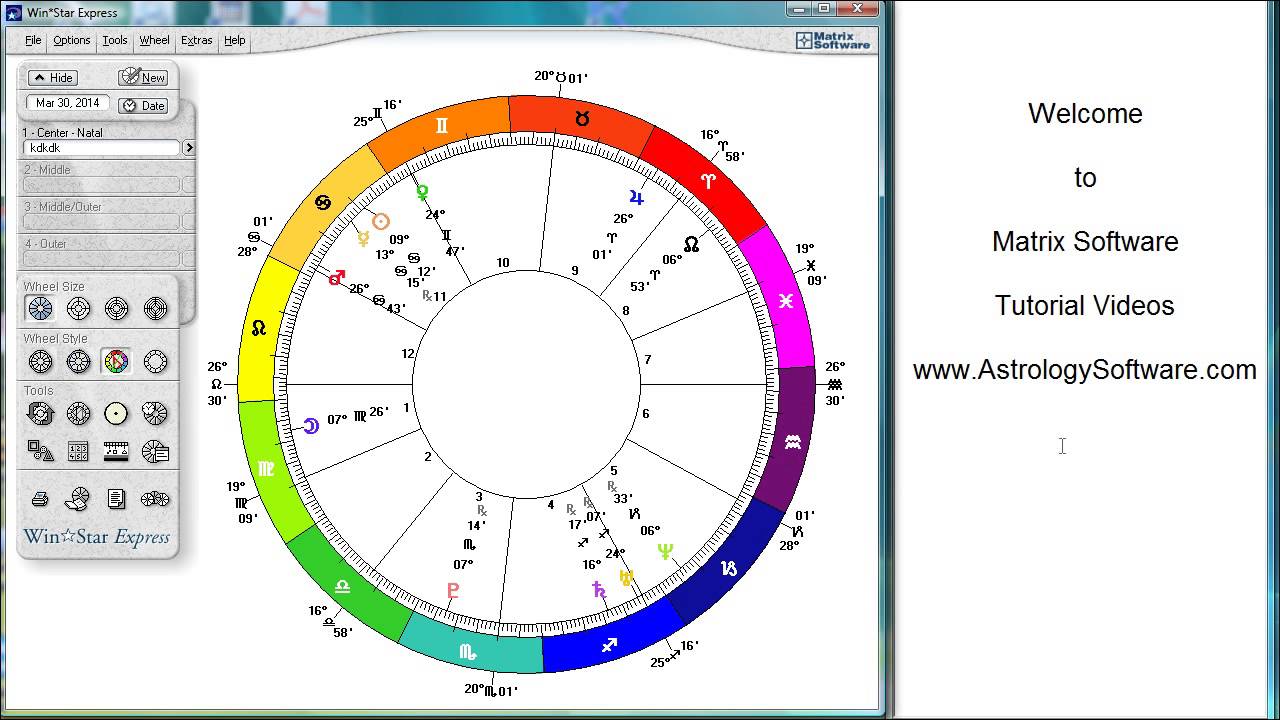Click the orange Gemini zodiac segment
The image size is (1280, 720).
(440, 127)
